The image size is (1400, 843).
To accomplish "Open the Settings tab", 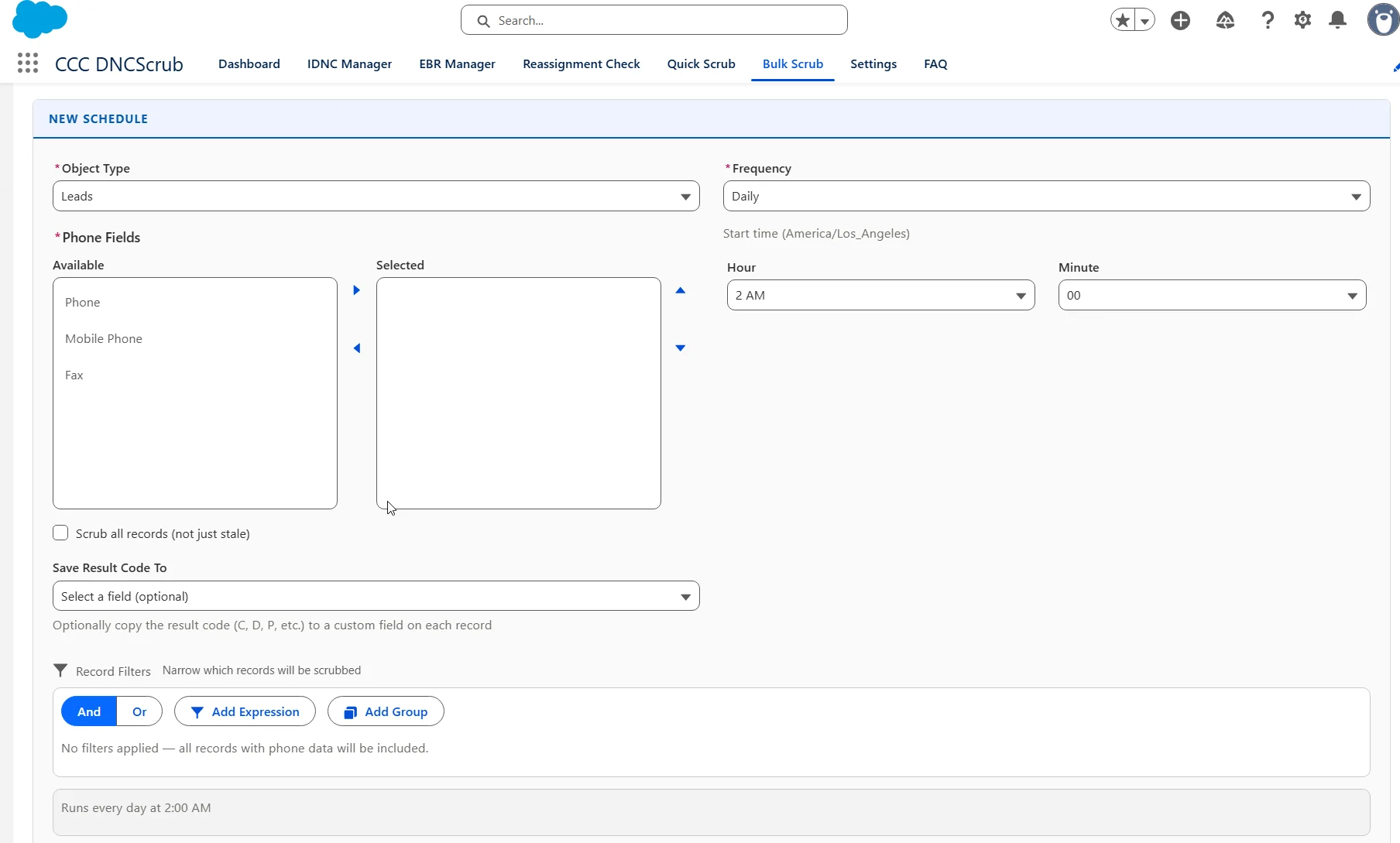I will point(873,63).
